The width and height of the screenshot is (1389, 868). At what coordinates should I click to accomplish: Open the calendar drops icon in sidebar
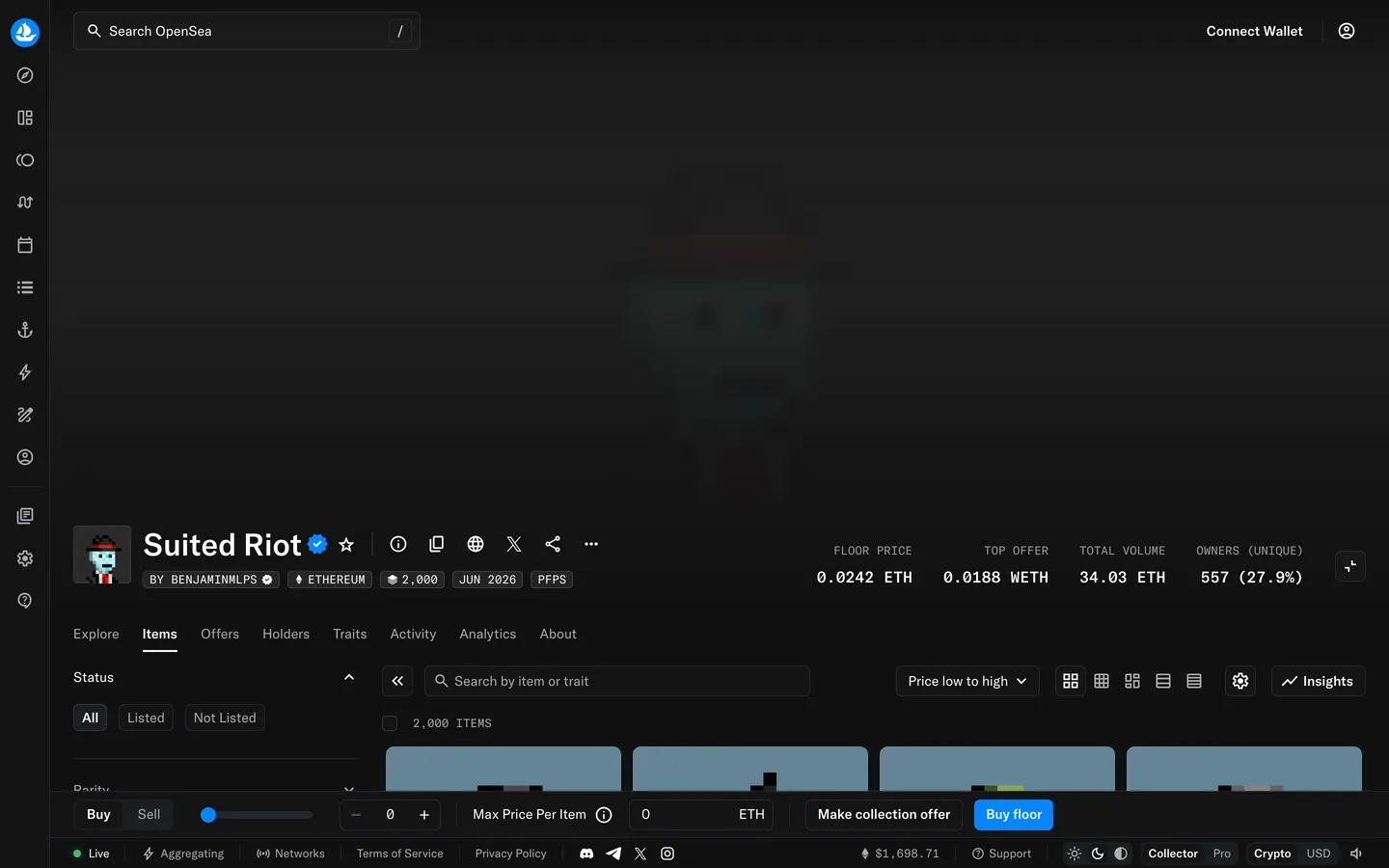pos(25,245)
